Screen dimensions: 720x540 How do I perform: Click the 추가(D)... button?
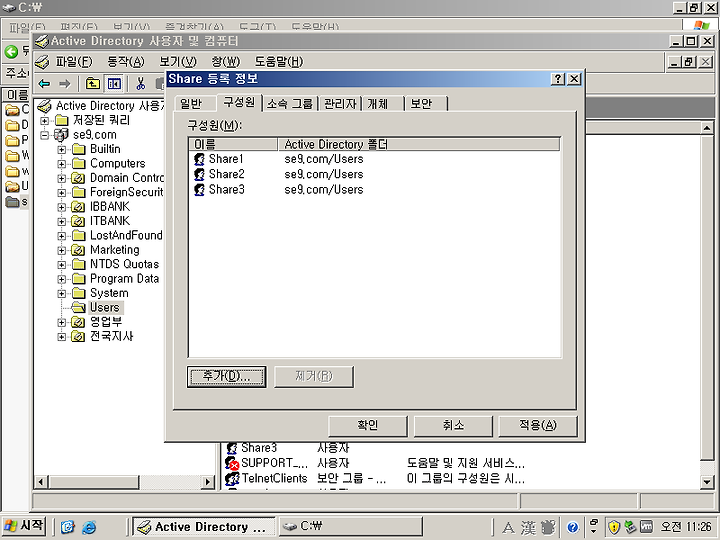pos(226,377)
